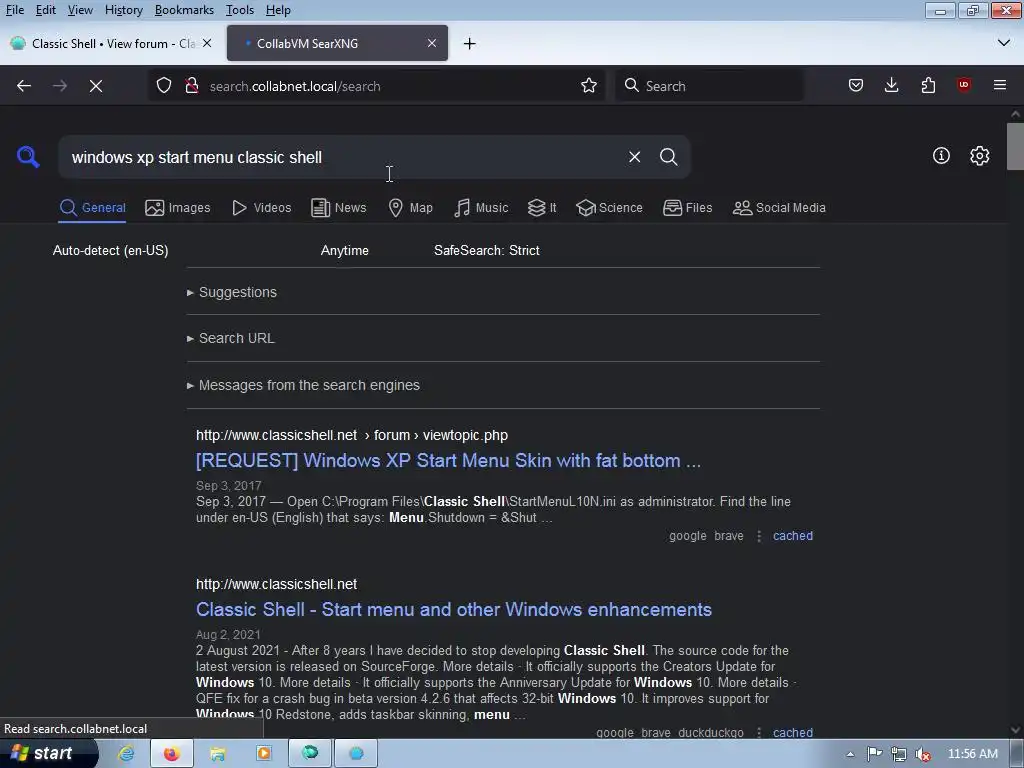Switch to the Videos category
Screen dimensions: 1024x768
tap(261, 208)
